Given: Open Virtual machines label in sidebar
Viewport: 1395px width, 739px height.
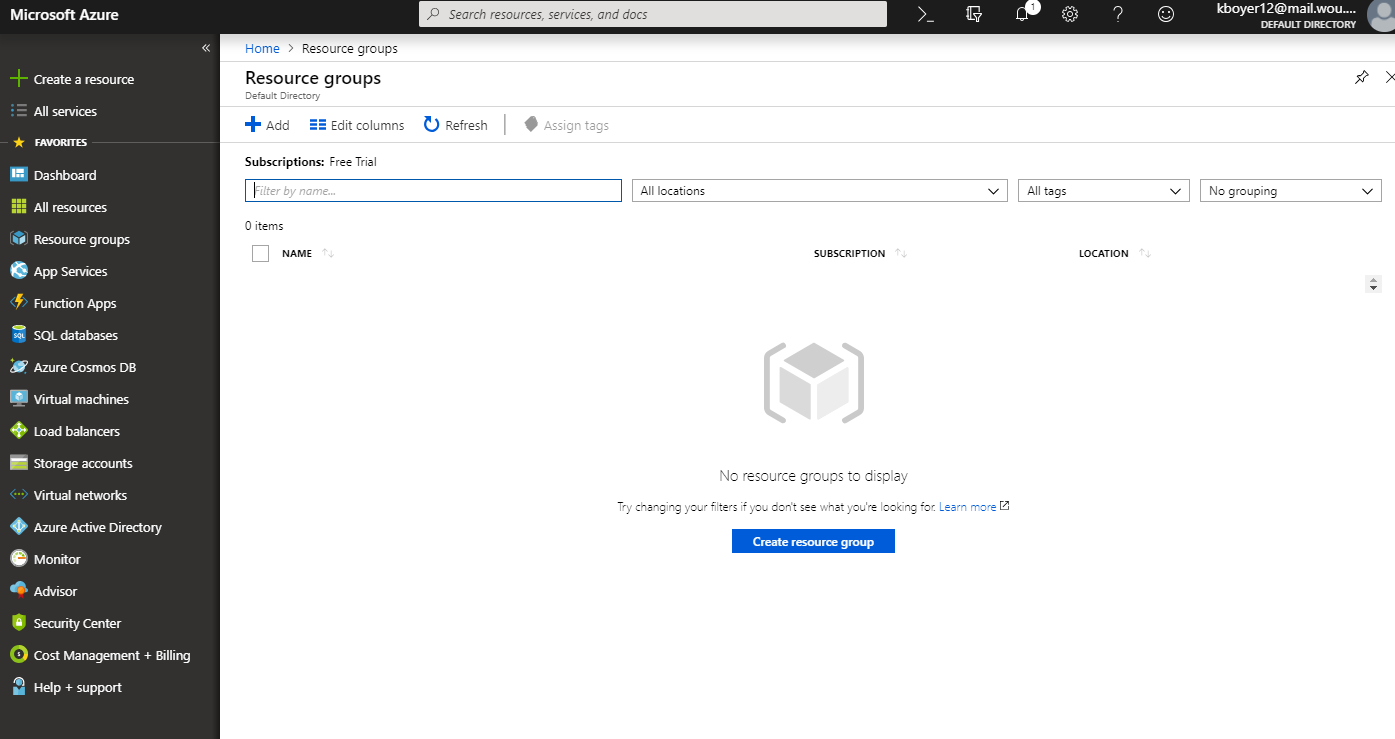Looking at the screenshot, I should [x=81, y=399].
